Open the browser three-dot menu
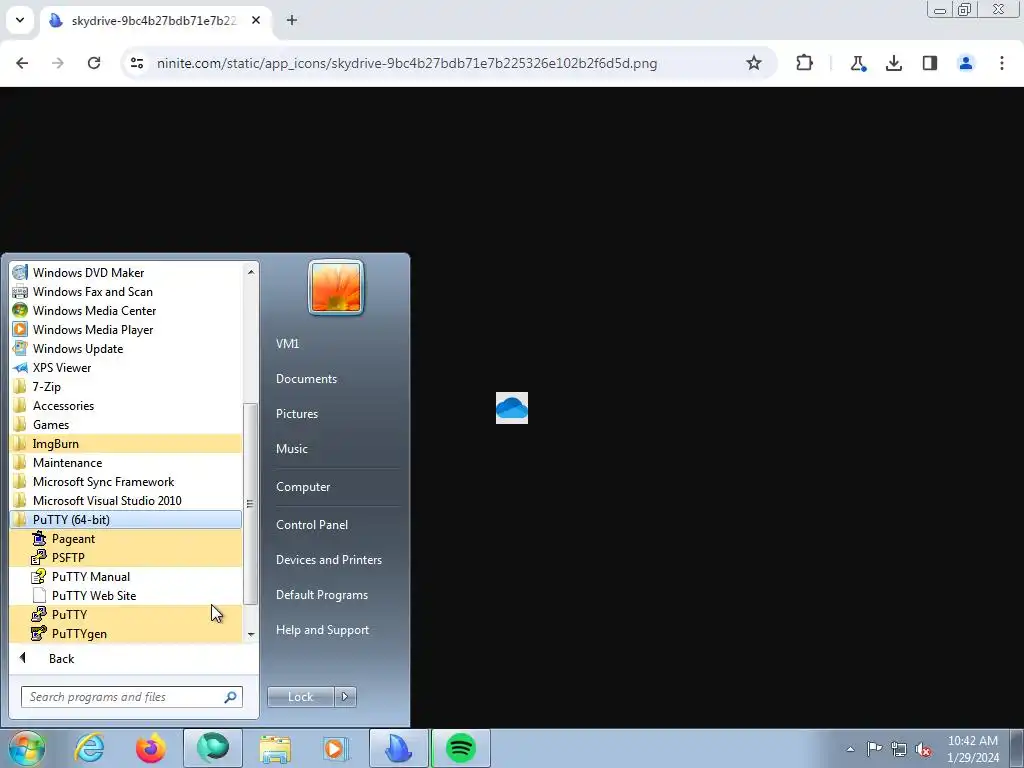Viewport: 1024px width, 768px height. tap(1002, 63)
